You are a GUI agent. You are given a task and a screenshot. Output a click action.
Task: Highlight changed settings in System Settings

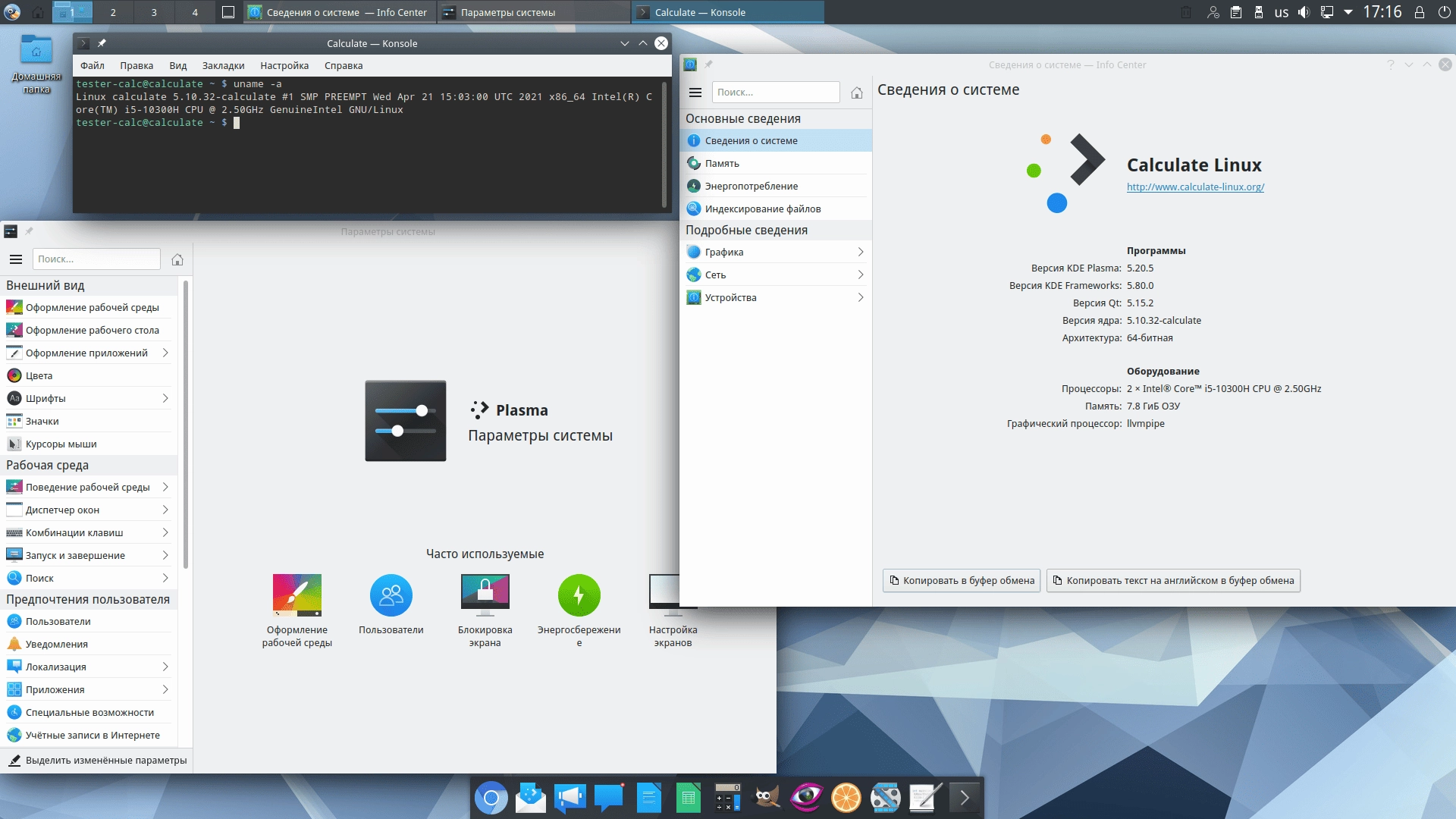click(x=97, y=760)
